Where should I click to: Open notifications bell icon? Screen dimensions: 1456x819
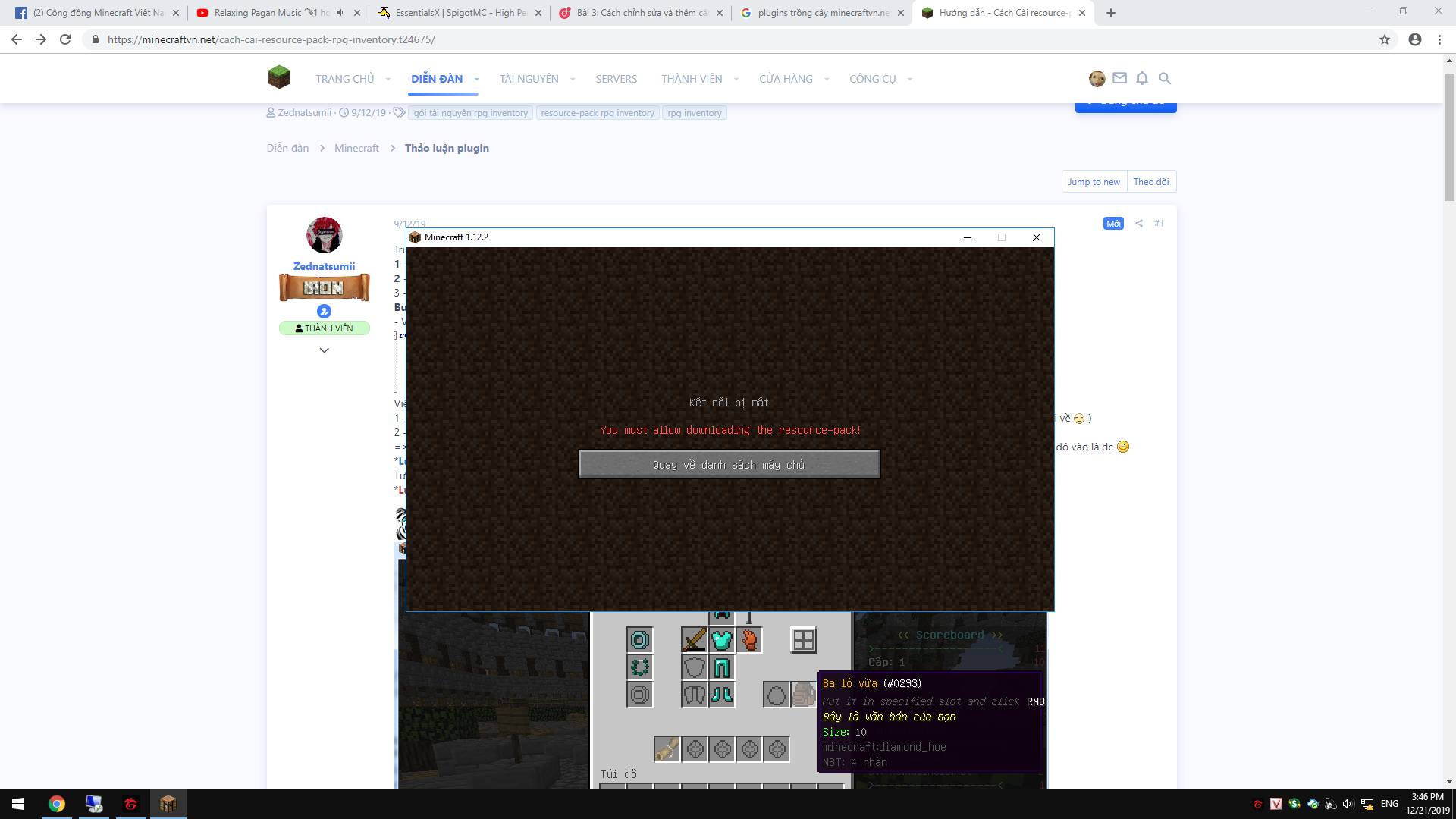[1142, 78]
